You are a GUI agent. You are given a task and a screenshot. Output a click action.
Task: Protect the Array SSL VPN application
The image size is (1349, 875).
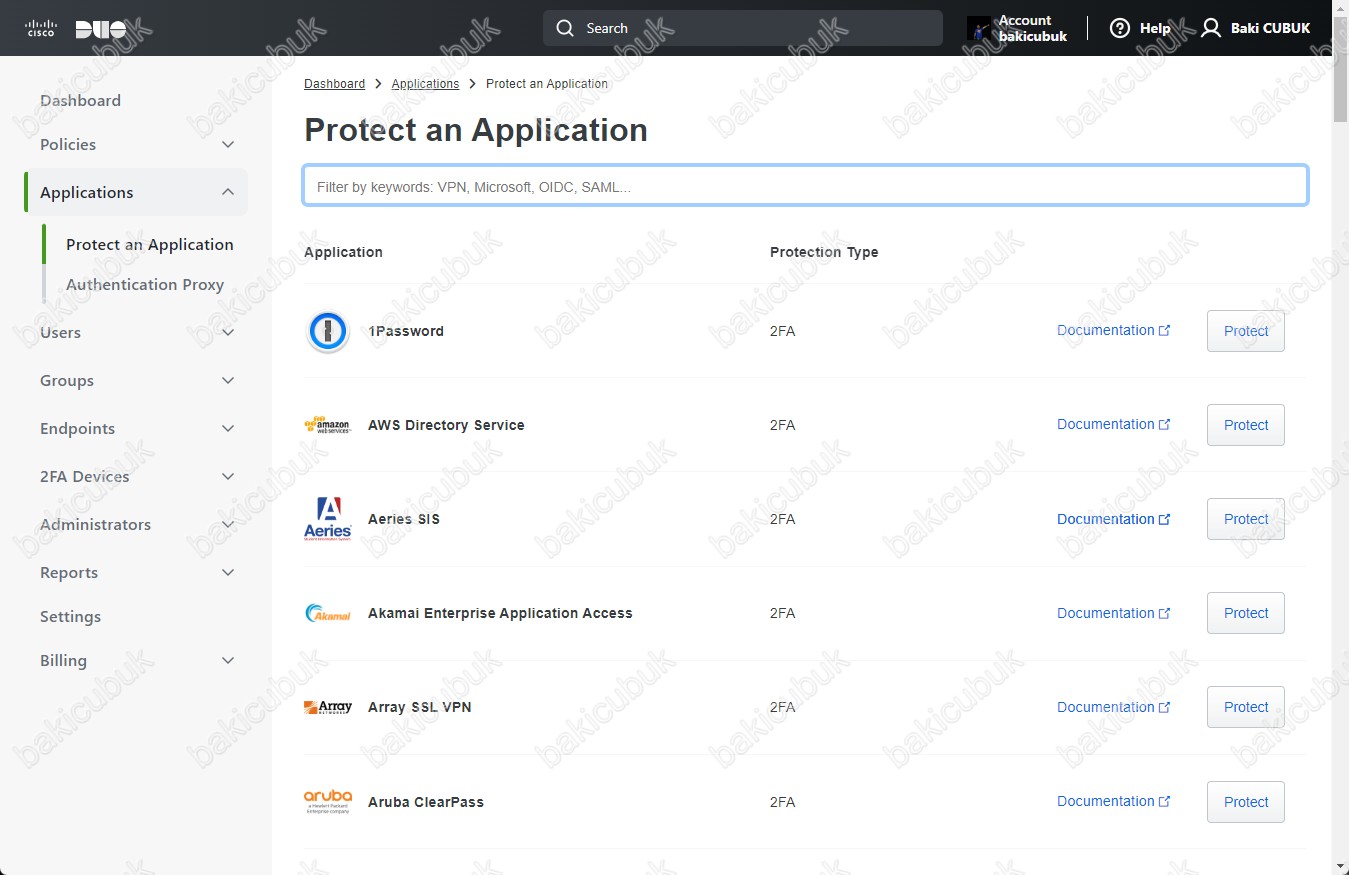pyautogui.click(x=1246, y=707)
